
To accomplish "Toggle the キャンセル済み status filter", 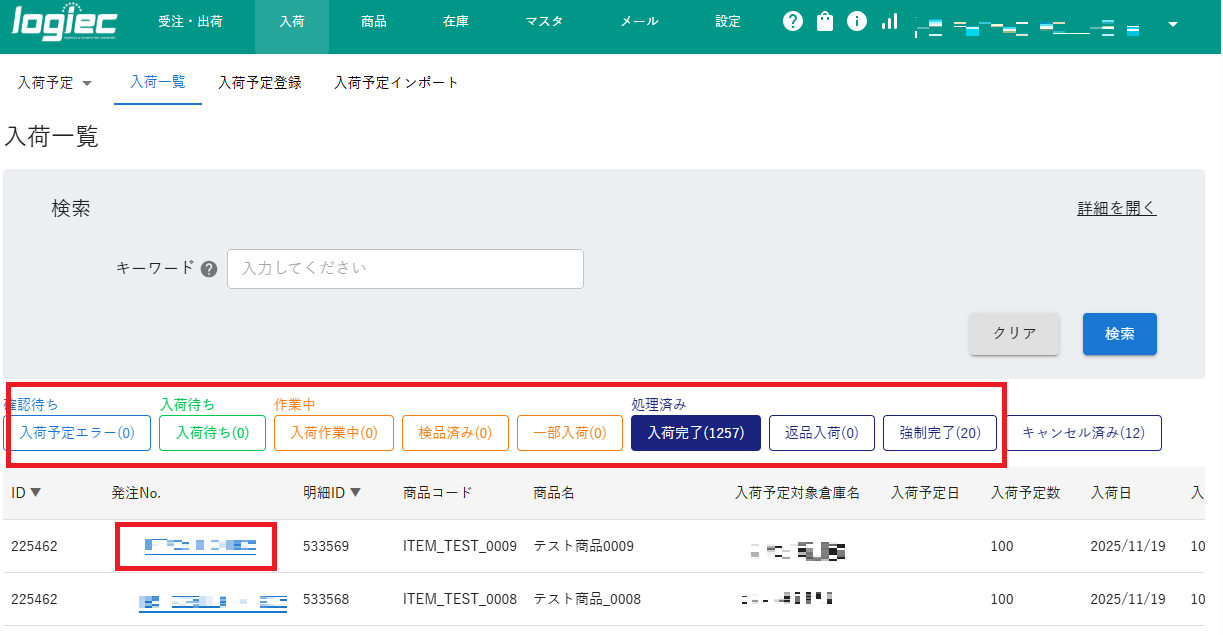I will (x=1082, y=432).
